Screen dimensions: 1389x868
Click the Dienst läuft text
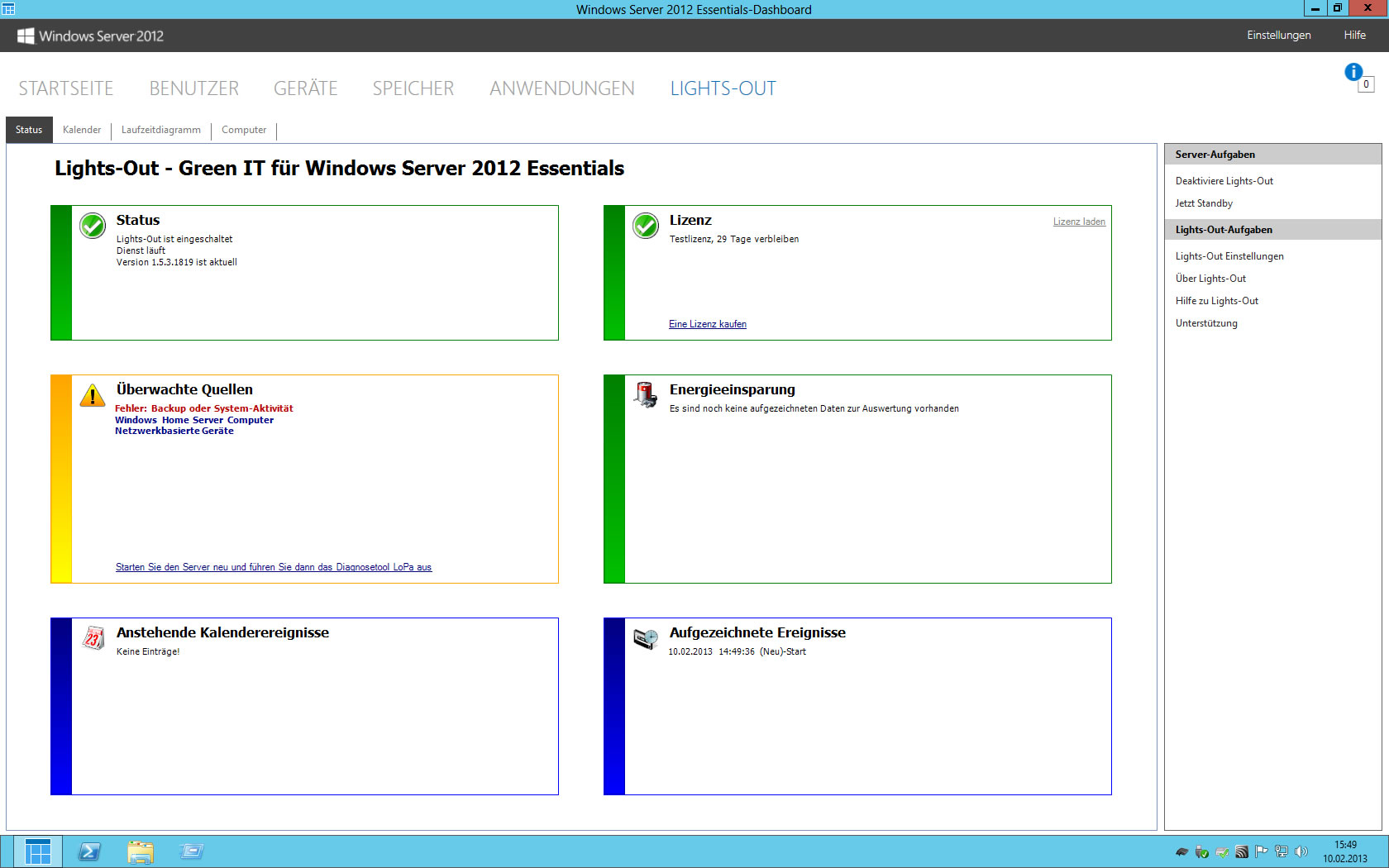pyautogui.click(x=141, y=250)
